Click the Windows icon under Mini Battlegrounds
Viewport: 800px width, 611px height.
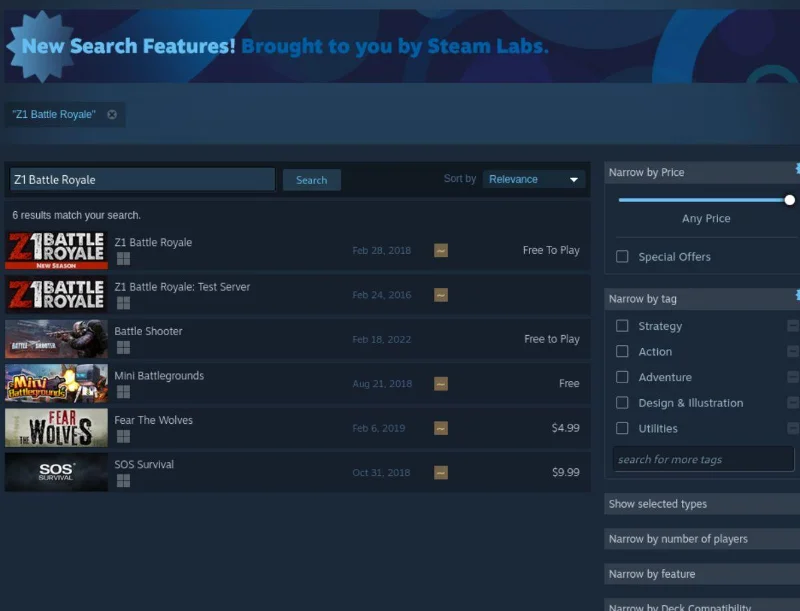click(123, 392)
